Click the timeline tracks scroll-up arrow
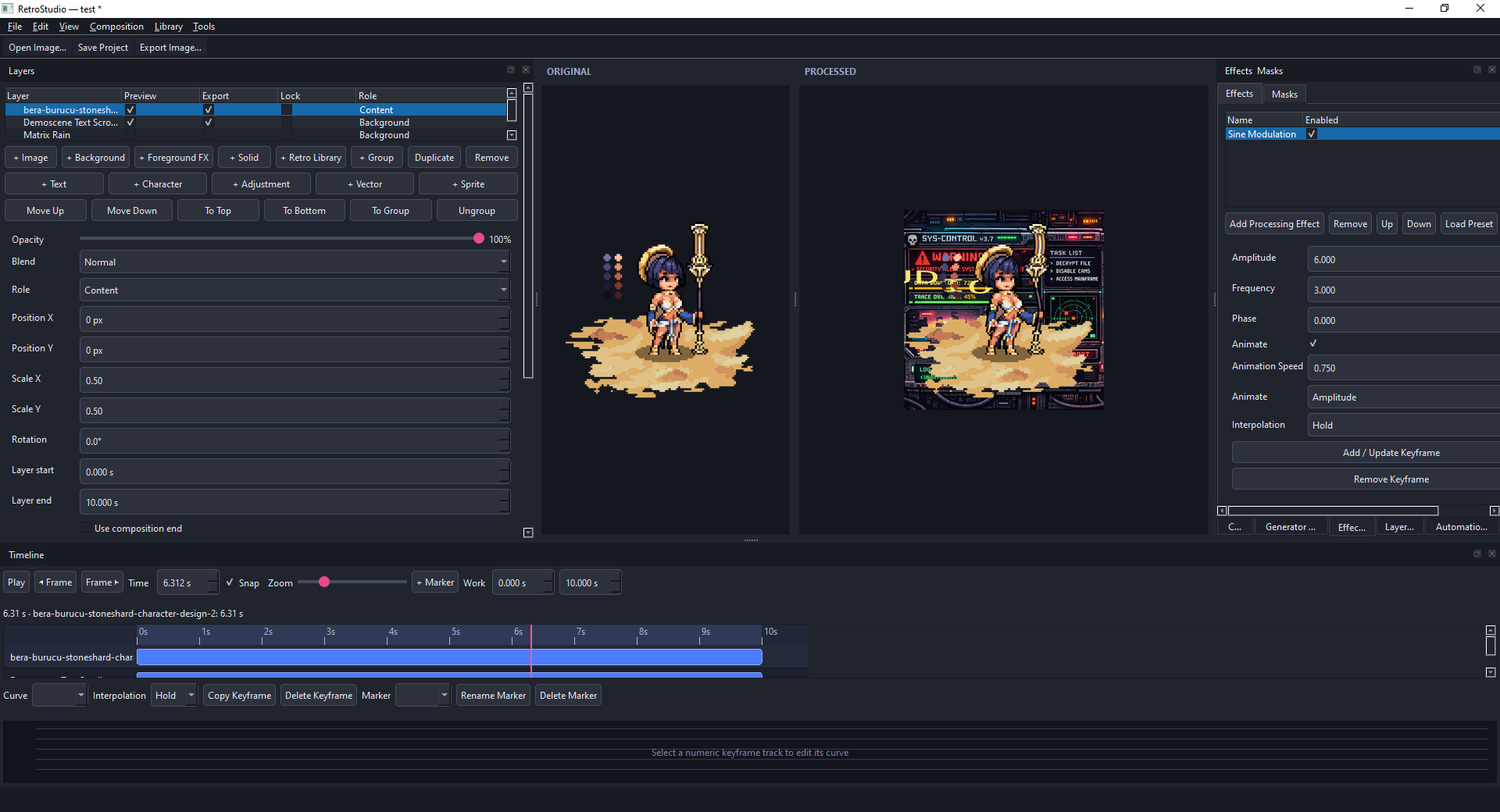This screenshot has width=1500, height=812. tap(1491, 630)
